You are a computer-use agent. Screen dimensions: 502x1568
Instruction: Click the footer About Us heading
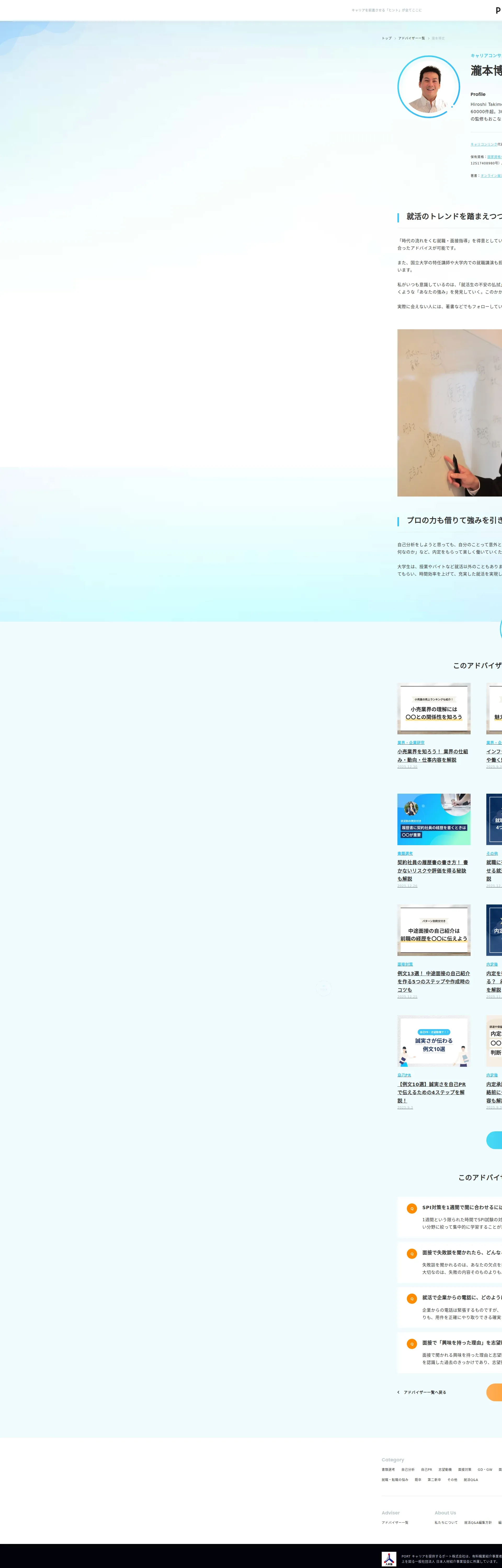point(445,1513)
